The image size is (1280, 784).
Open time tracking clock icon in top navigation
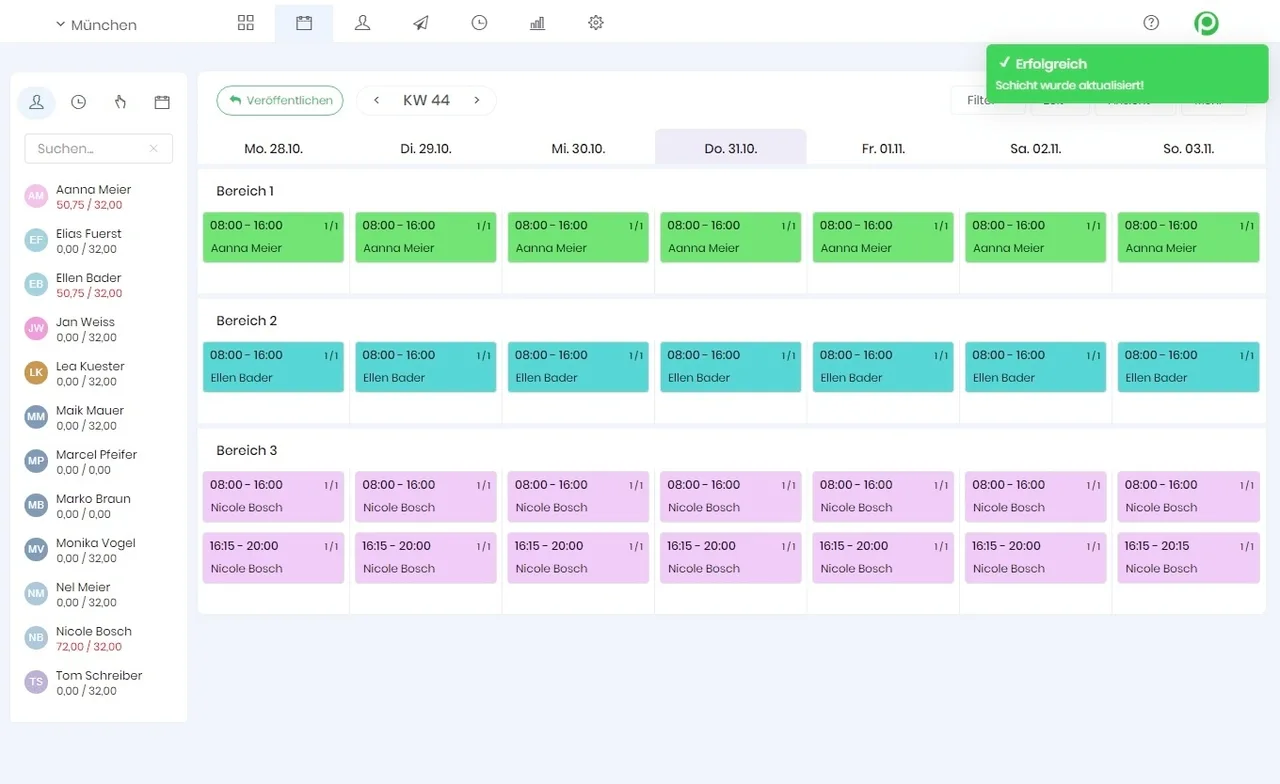point(479,23)
